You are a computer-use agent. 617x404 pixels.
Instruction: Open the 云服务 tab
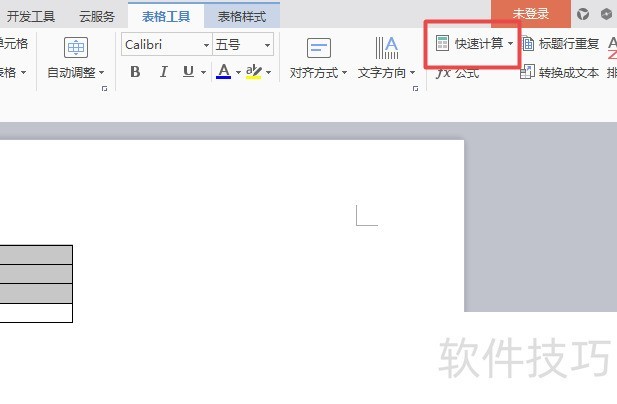pyautogui.click(x=97, y=17)
